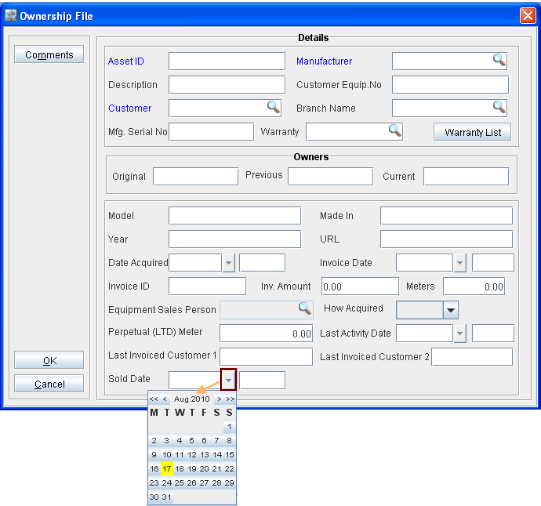
Task: Pick day 25 in the calendar
Action: click(179, 483)
